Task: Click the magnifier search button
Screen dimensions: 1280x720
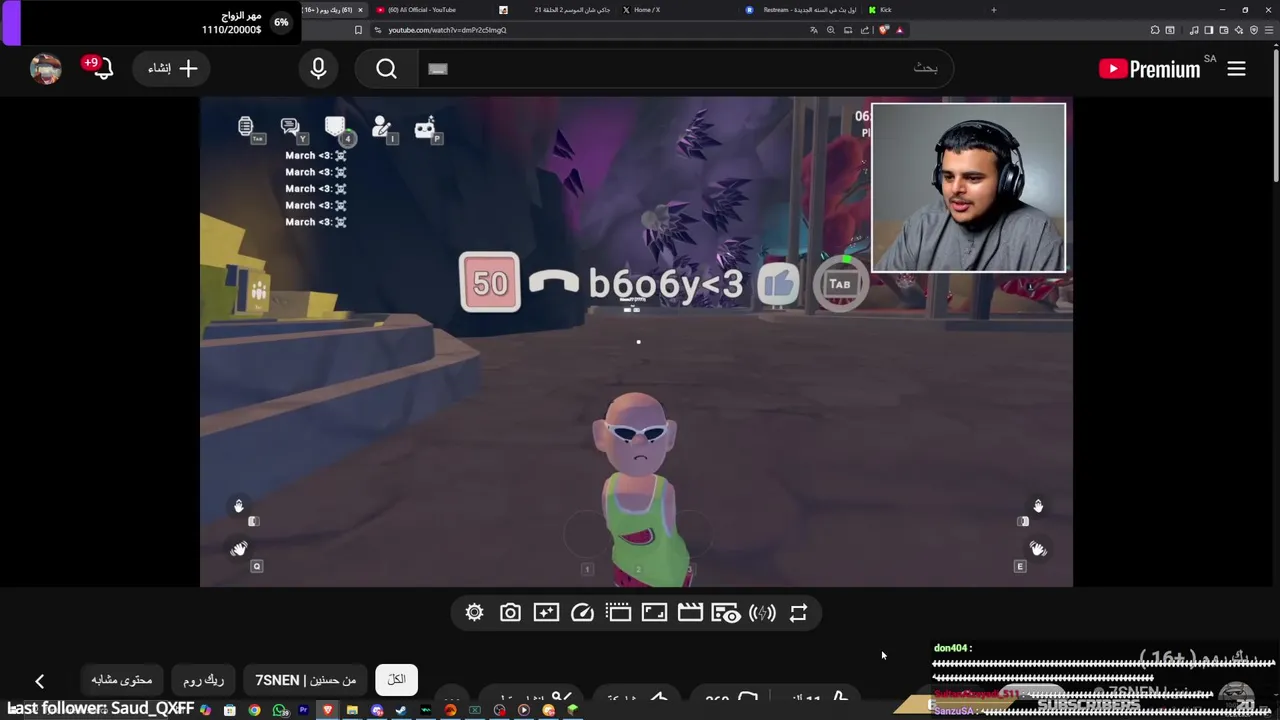Action: click(387, 69)
